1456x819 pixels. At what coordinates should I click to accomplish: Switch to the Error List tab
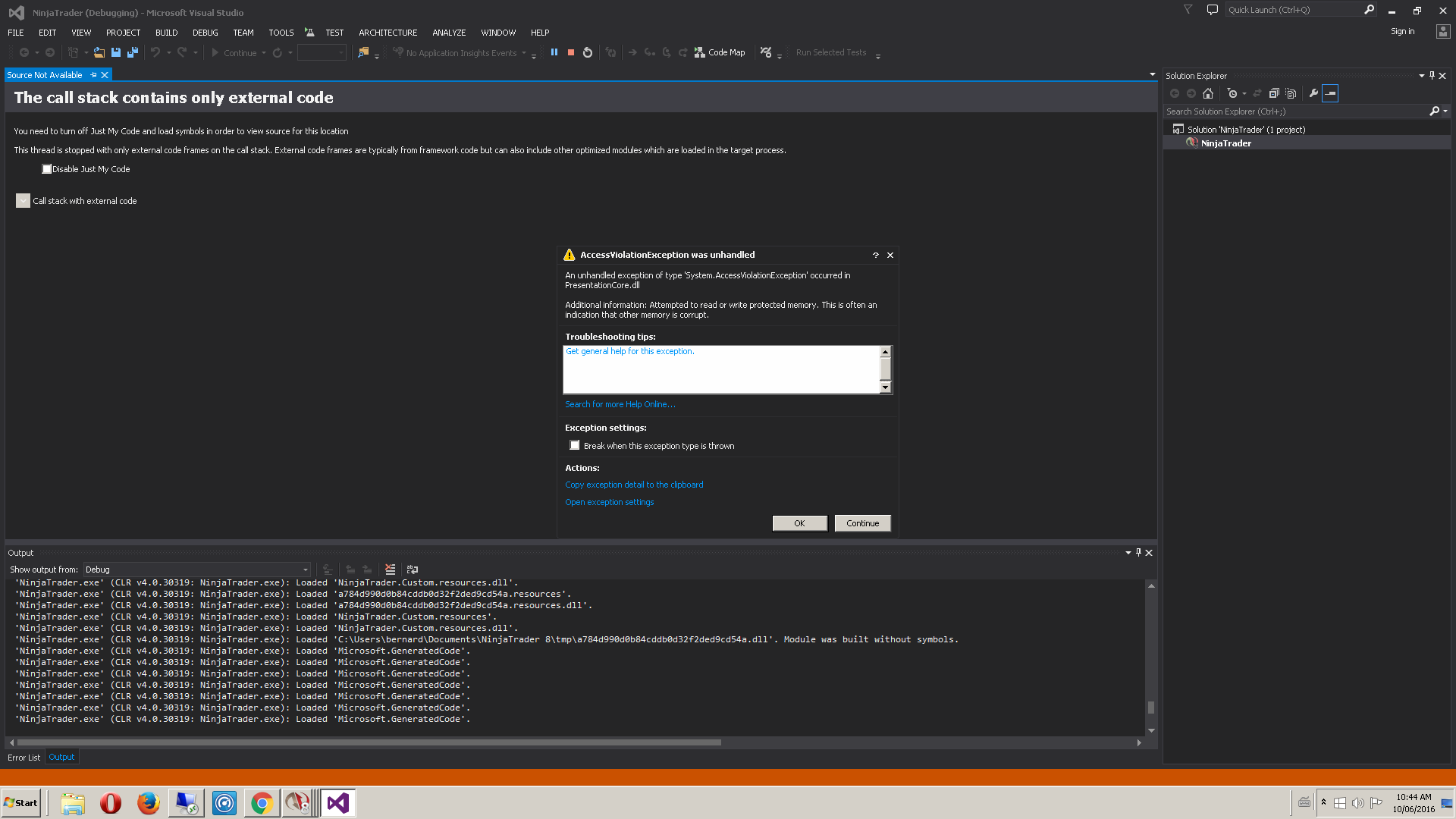click(x=24, y=758)
